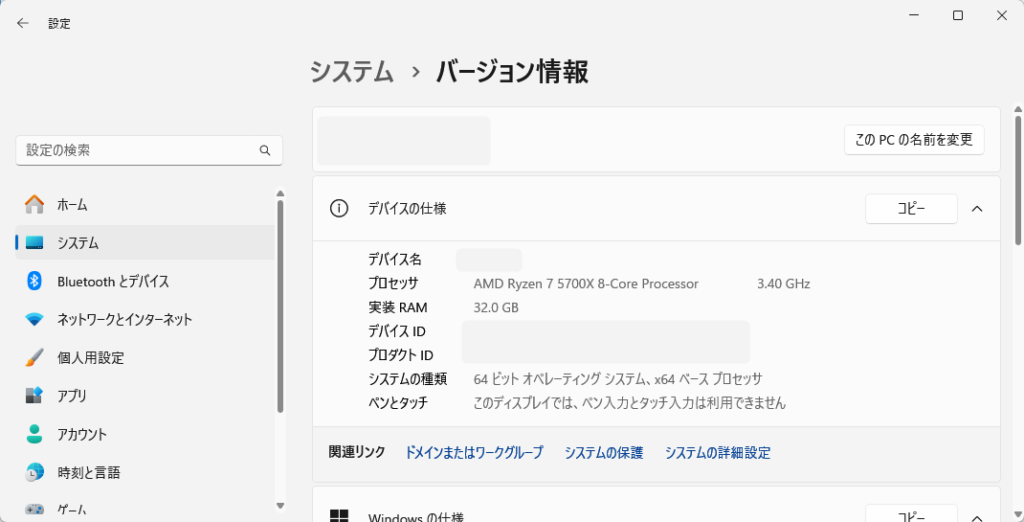Click the AMD Ryzen 7 5700X processor text

click(x=586, y=284)
